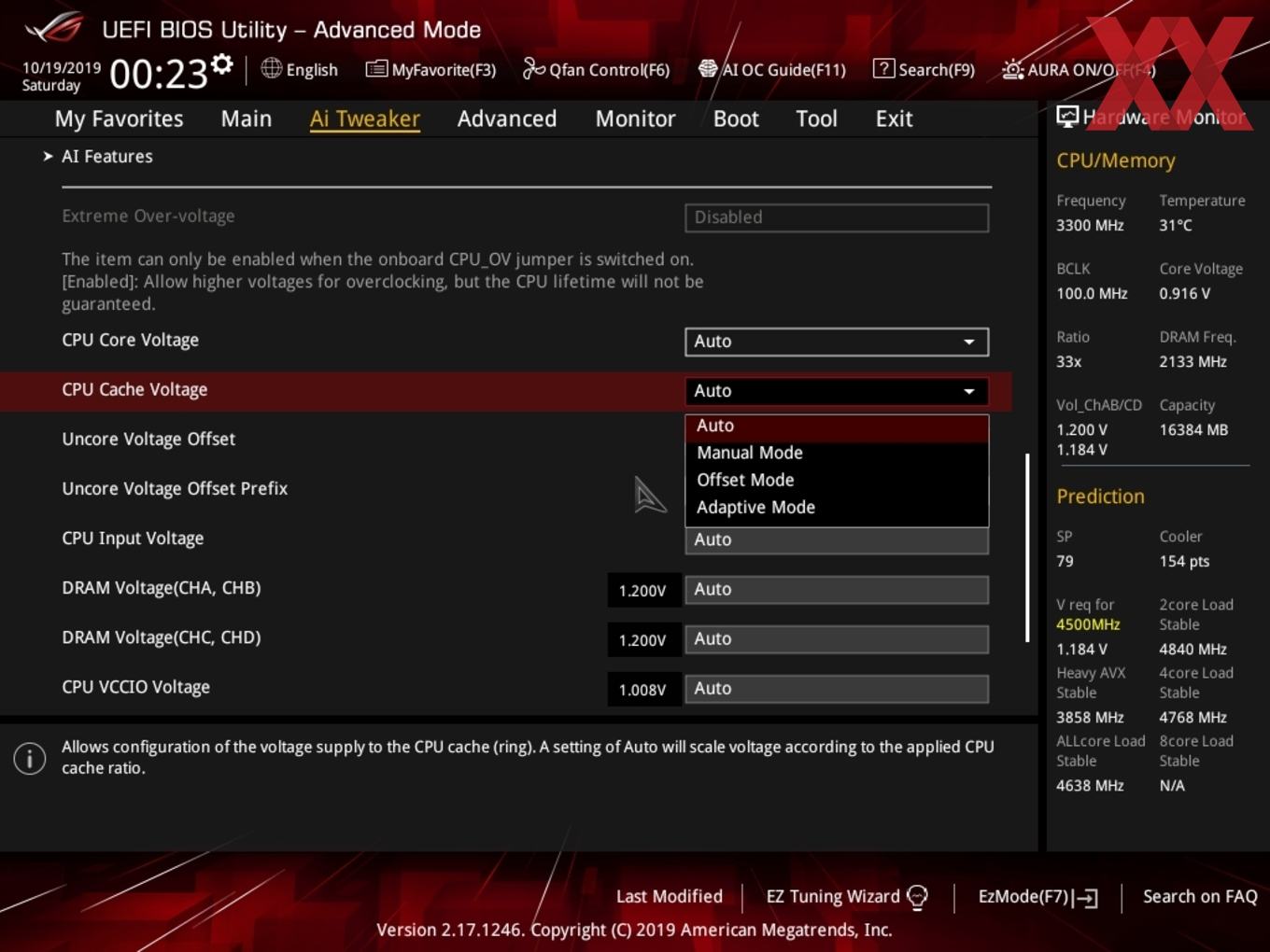The image size is (1270, 952).
Task: Select CPU Core Voltage label
Action: click(130, 341)
